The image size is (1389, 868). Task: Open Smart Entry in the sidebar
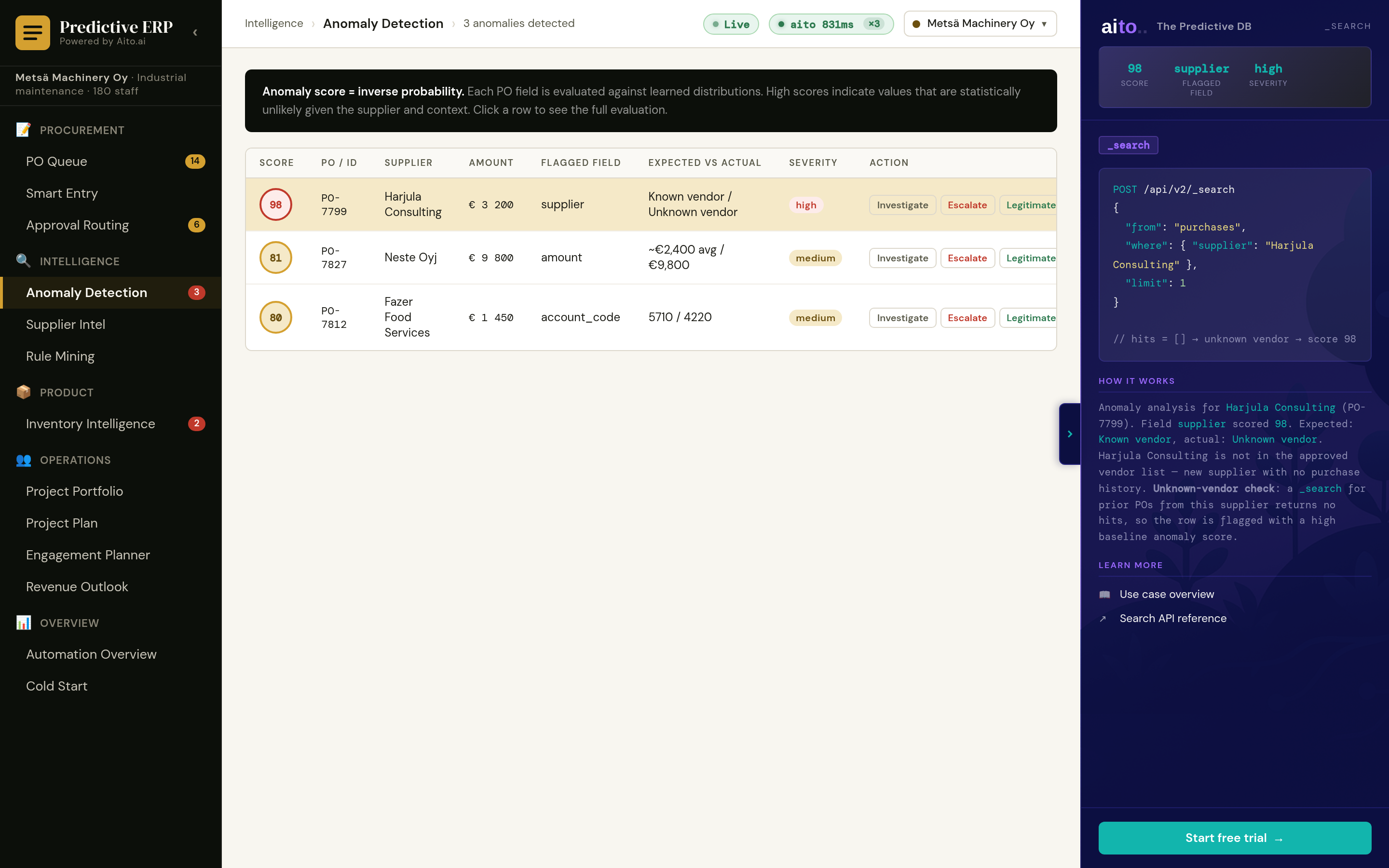tap(111, 193)
